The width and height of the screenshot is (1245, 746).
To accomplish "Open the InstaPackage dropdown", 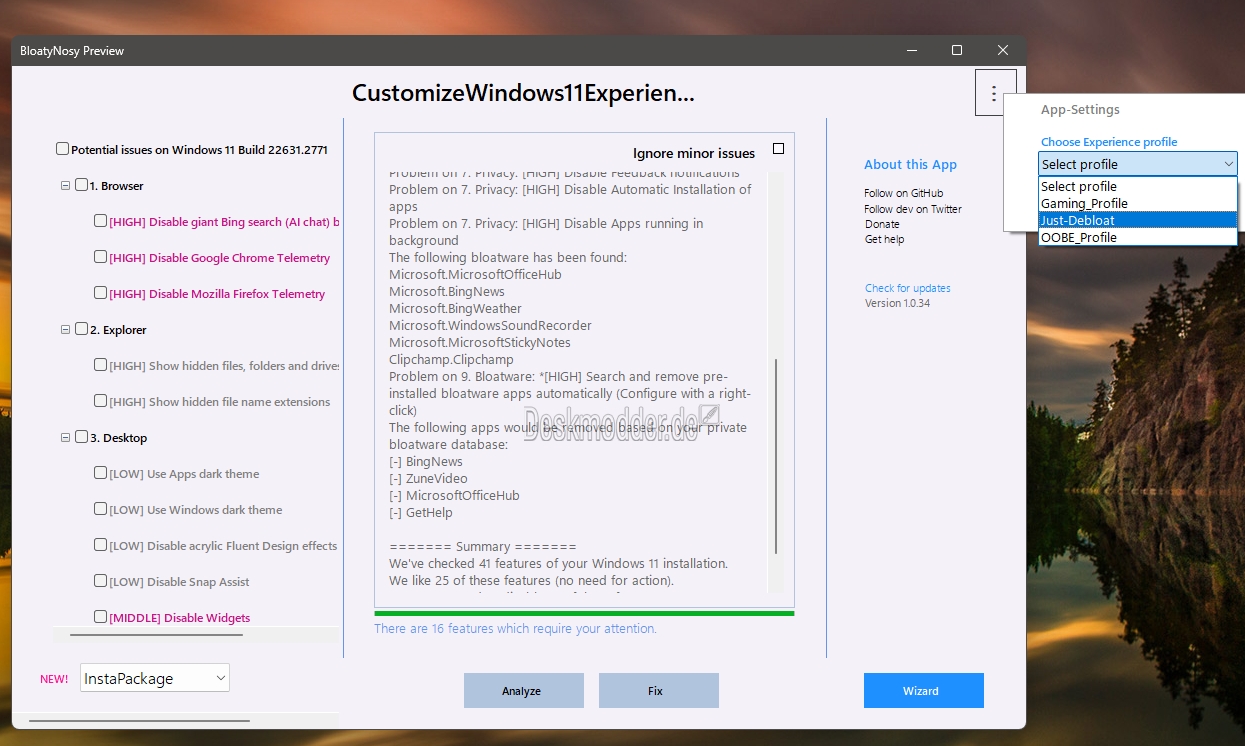I will click(155, 678).
